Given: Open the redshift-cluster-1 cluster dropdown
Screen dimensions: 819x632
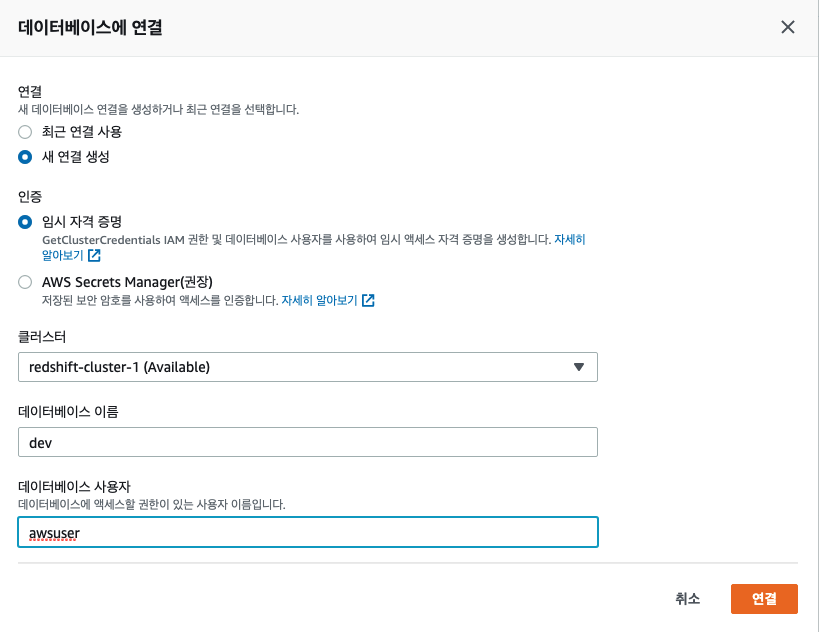Looking at the screenshot, I should [308, 367].
